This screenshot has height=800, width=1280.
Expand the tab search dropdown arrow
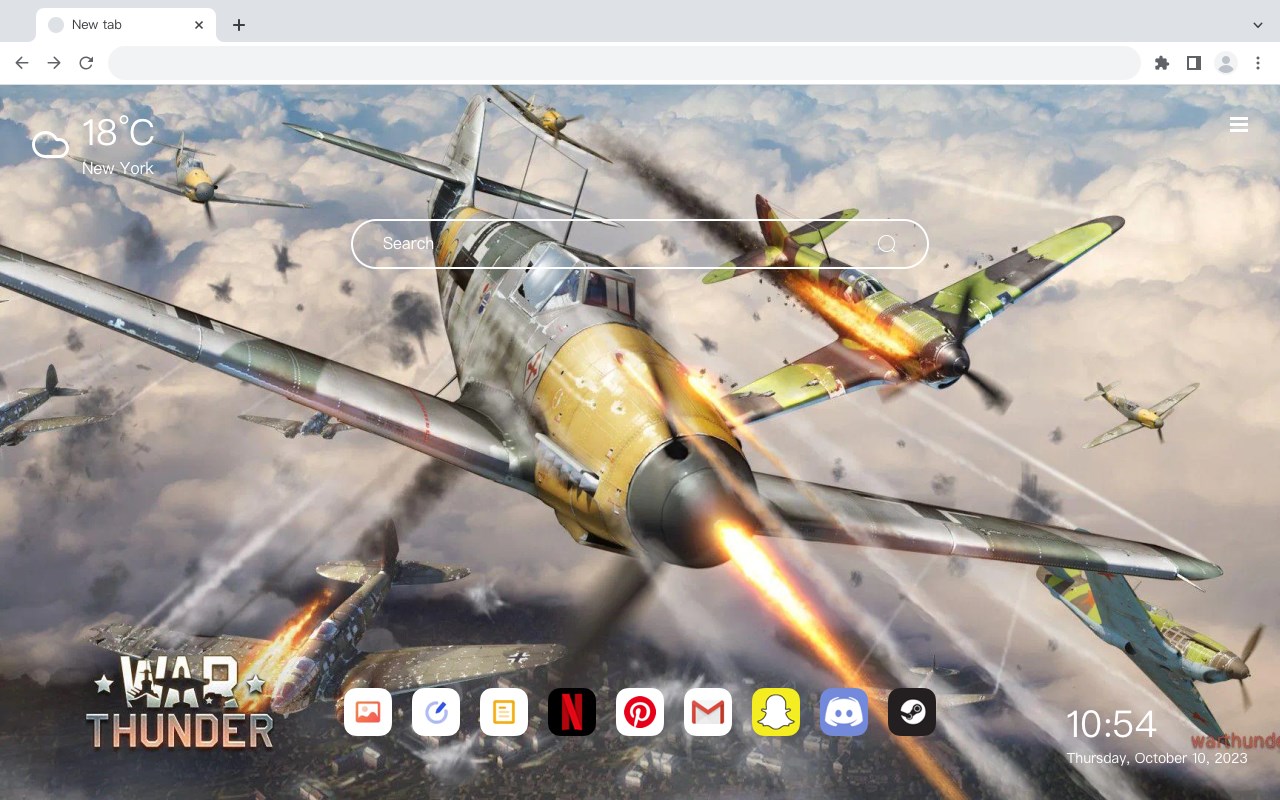[x=1258, y=25]
